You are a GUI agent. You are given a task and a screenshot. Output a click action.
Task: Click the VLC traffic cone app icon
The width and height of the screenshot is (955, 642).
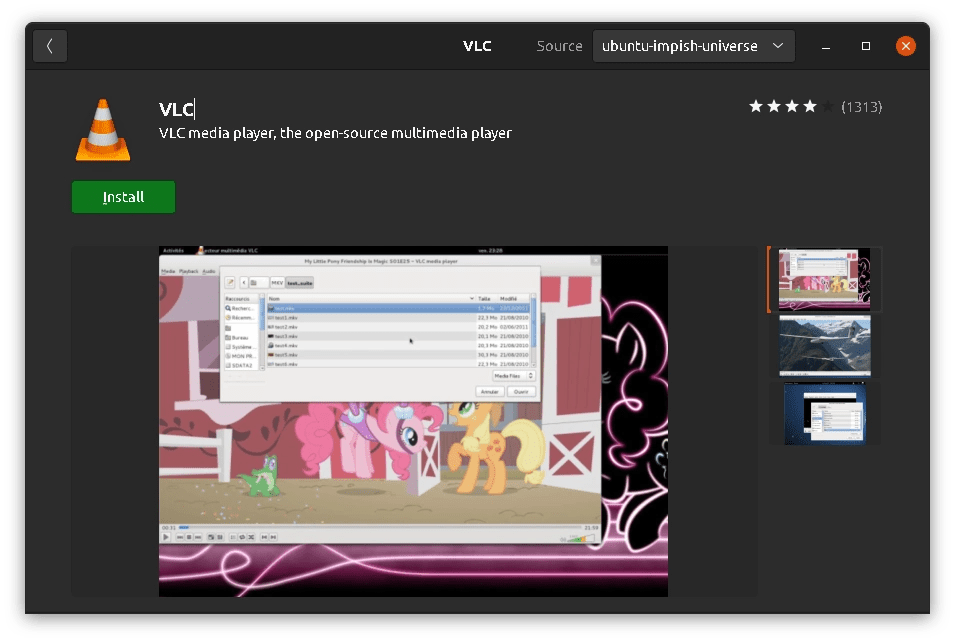pos(103,130)
